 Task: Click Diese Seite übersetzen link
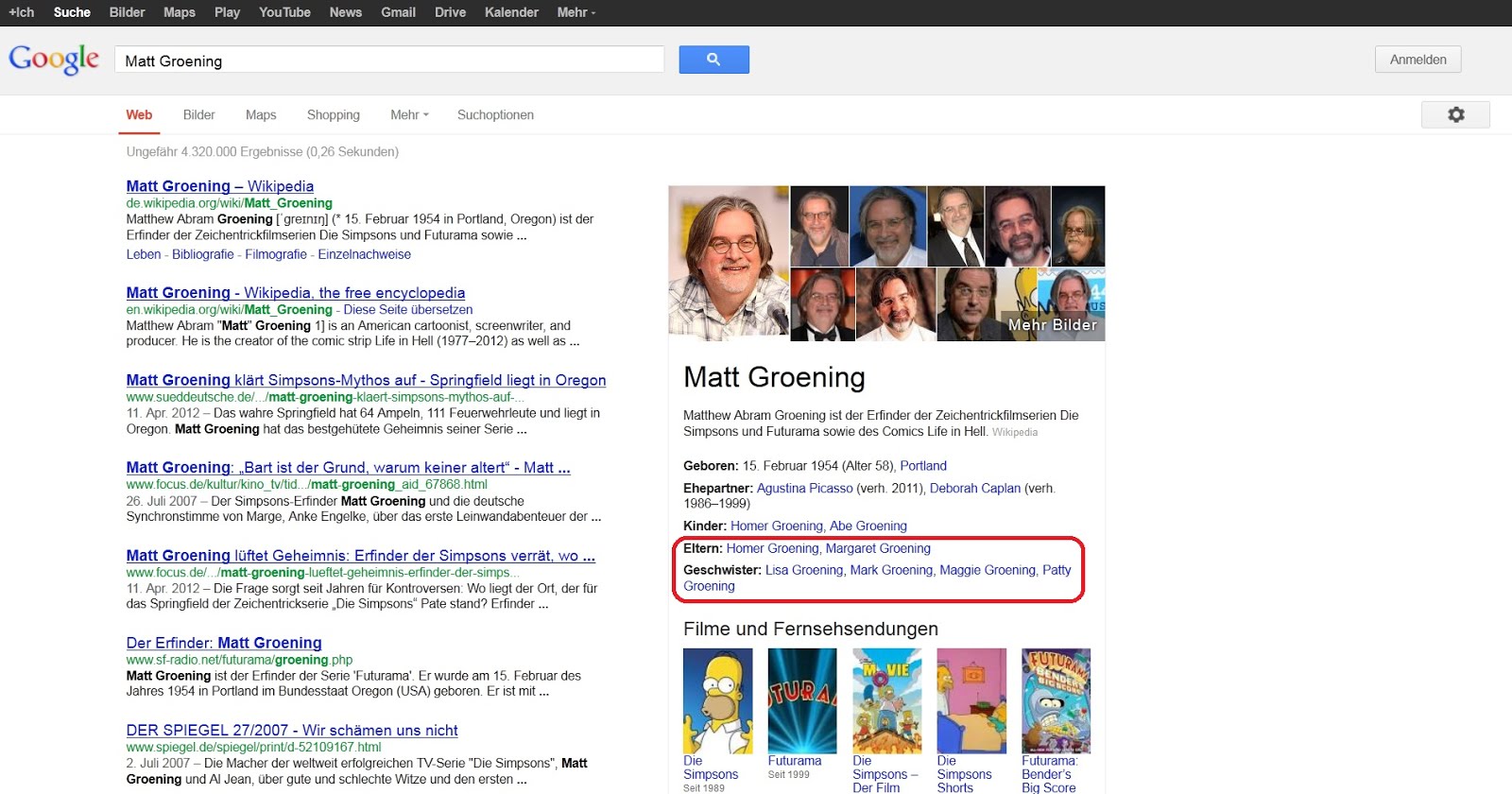pos(408,309)
